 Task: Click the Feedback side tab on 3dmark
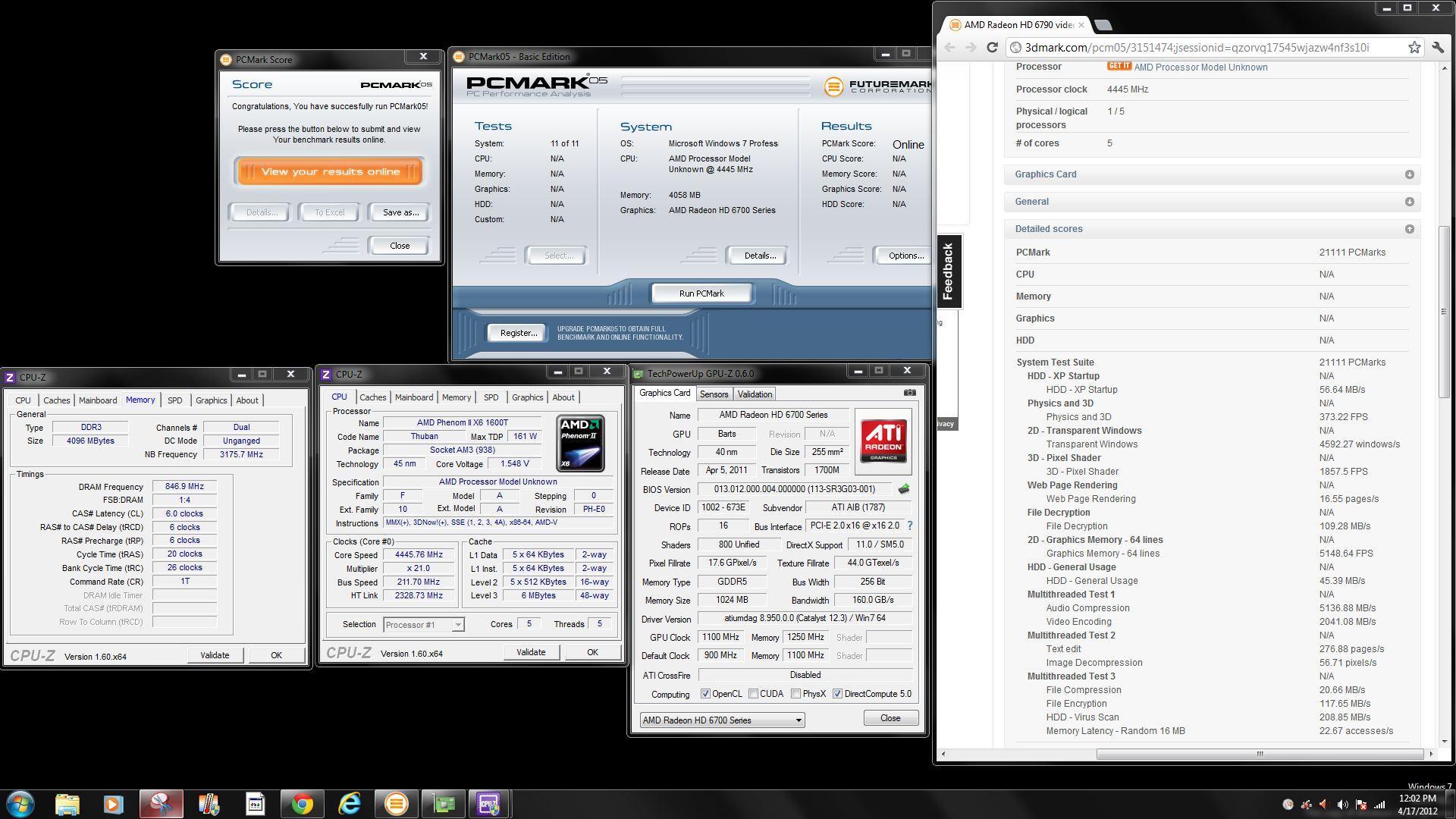(948, 271)
